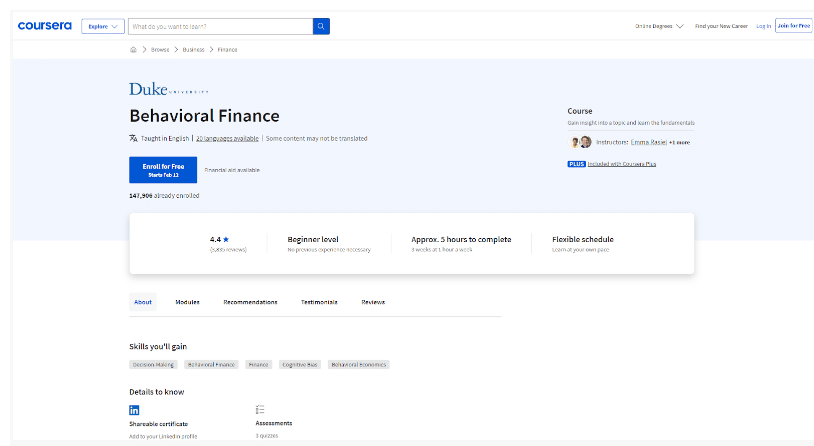The height and width of the screenshot is (446, 814).
Task: Open the 20 languages available link
Action: tap(227, 139)
